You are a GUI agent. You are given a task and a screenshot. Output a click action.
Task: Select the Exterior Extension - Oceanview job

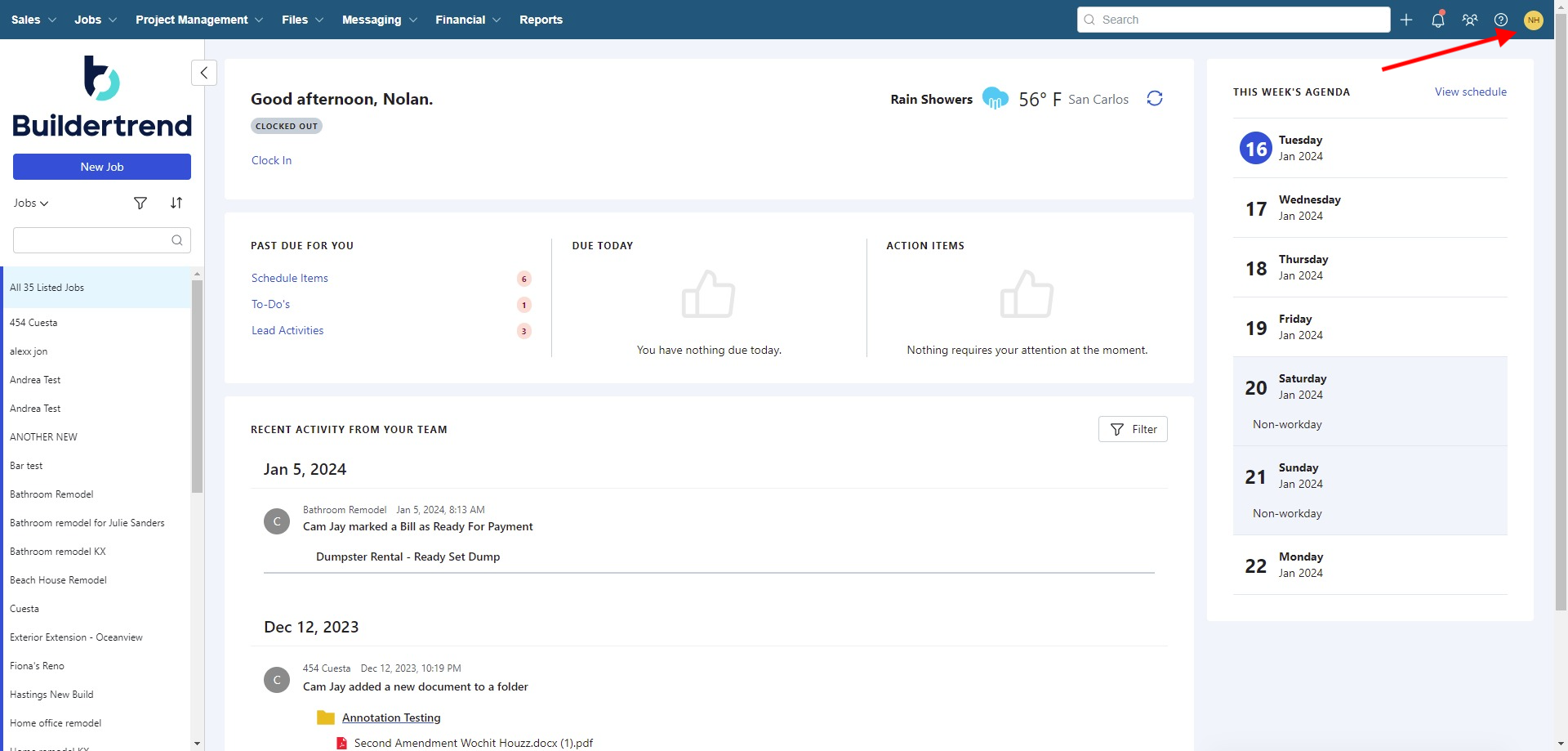[96, 637]
